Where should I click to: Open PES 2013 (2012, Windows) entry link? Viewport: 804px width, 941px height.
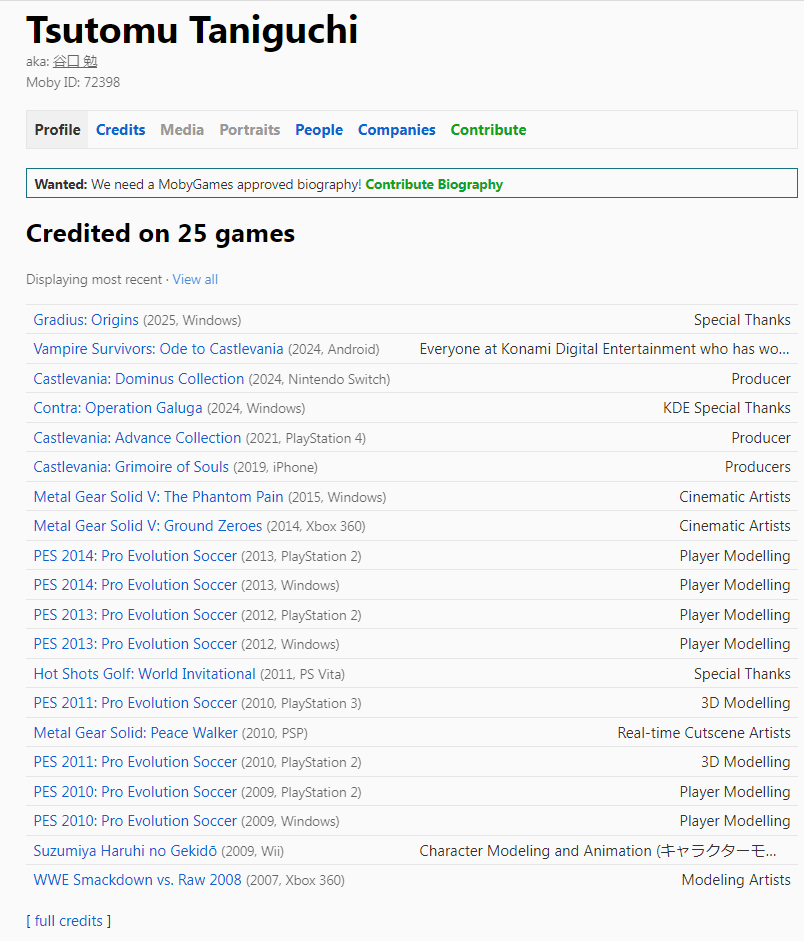click(x=135, y=644)
